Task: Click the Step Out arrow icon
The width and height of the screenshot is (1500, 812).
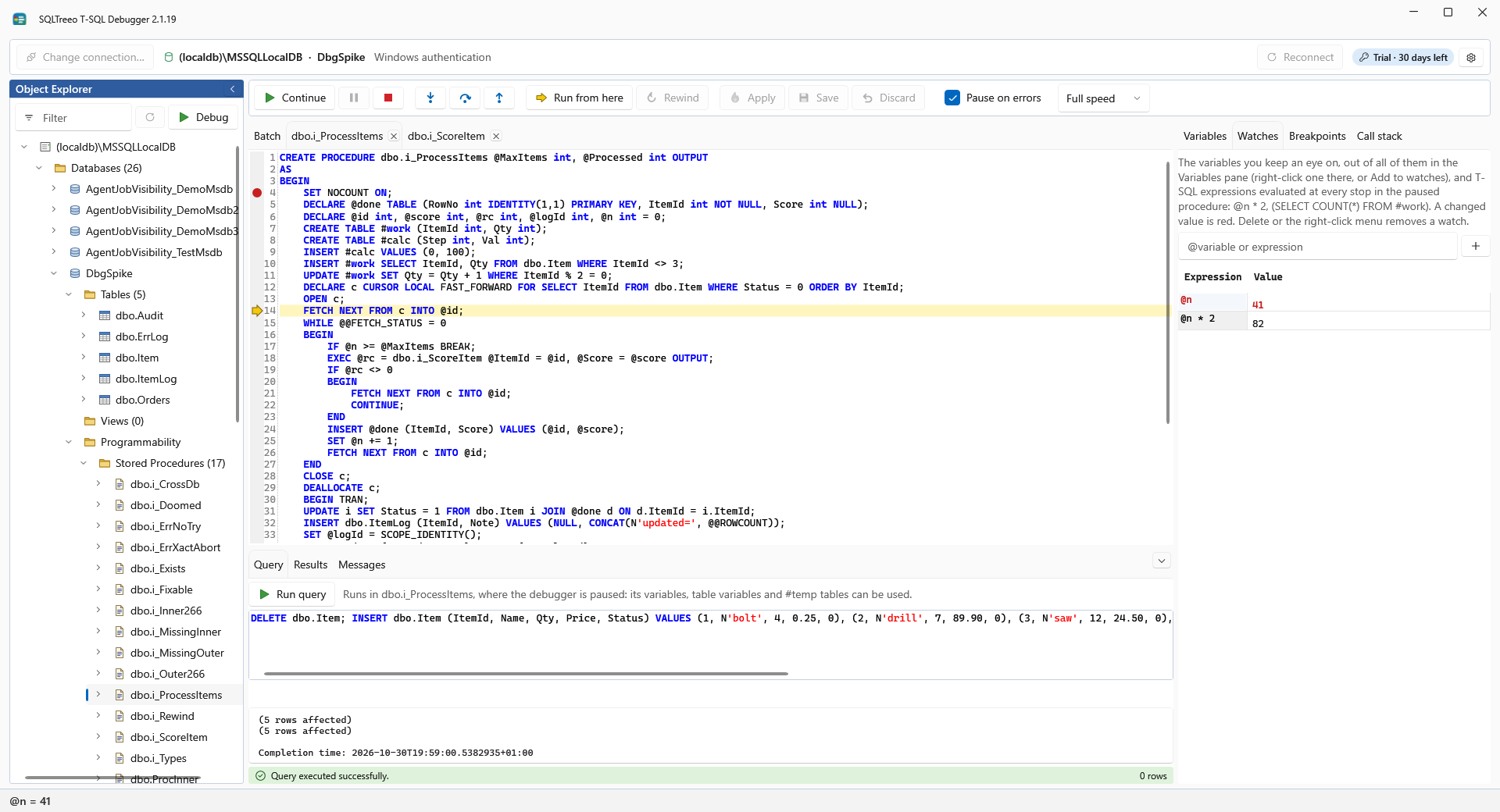Action: pos(499,98)
